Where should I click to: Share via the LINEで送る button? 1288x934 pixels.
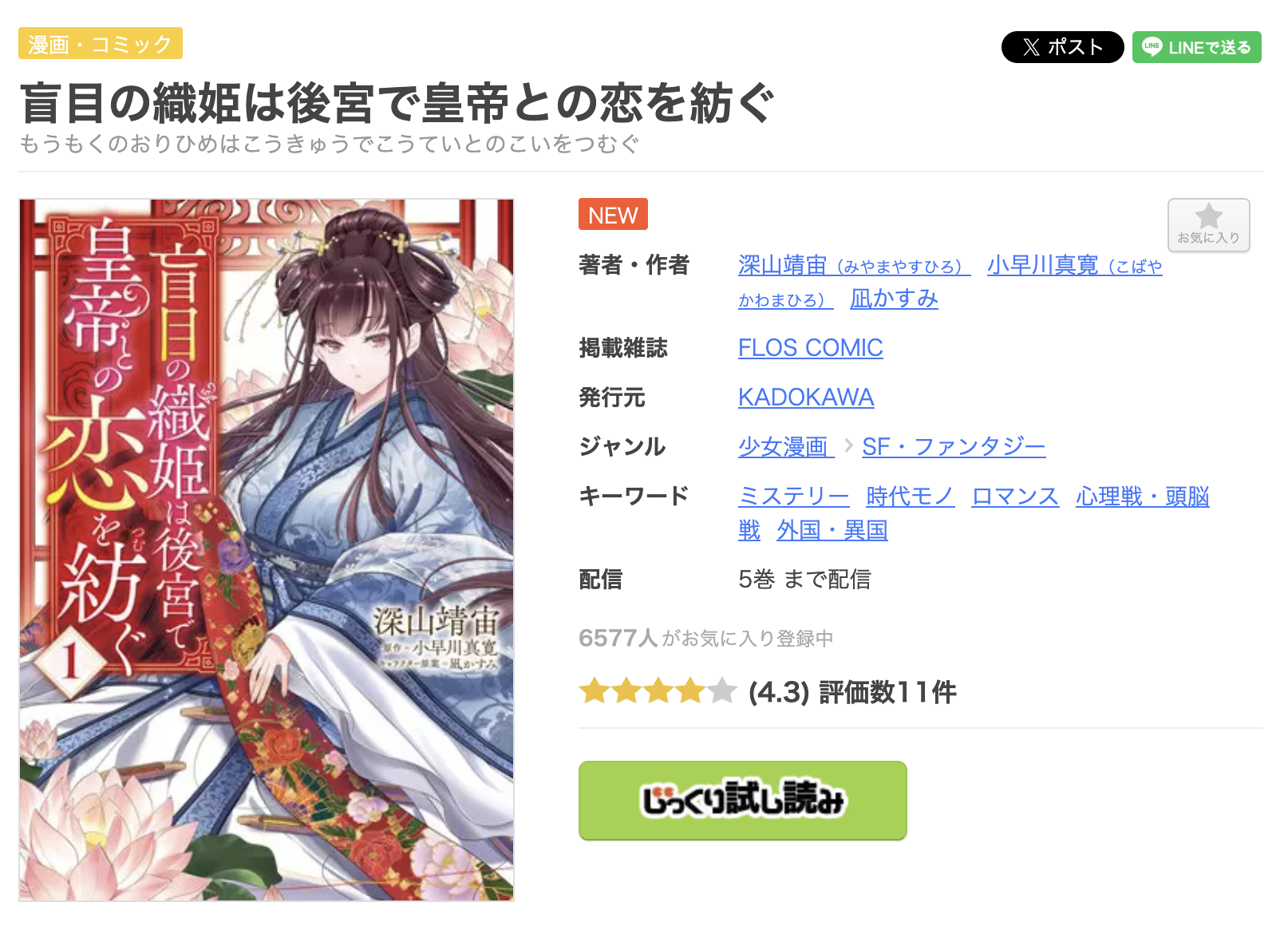1196,47
